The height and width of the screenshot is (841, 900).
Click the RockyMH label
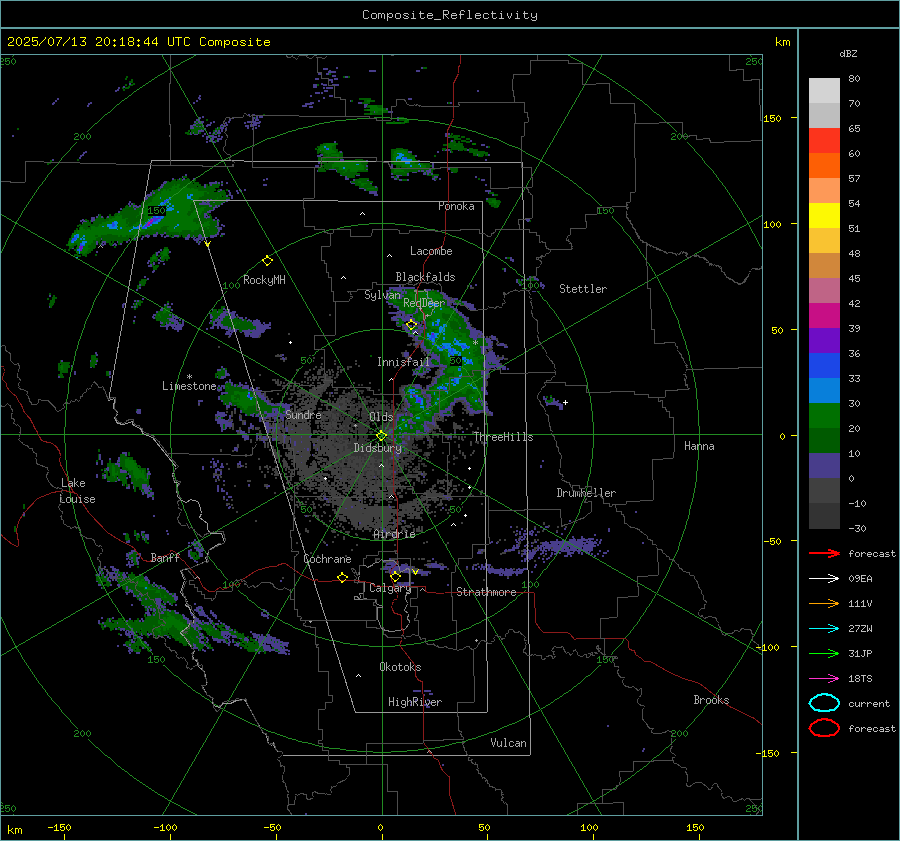[264, 280]
